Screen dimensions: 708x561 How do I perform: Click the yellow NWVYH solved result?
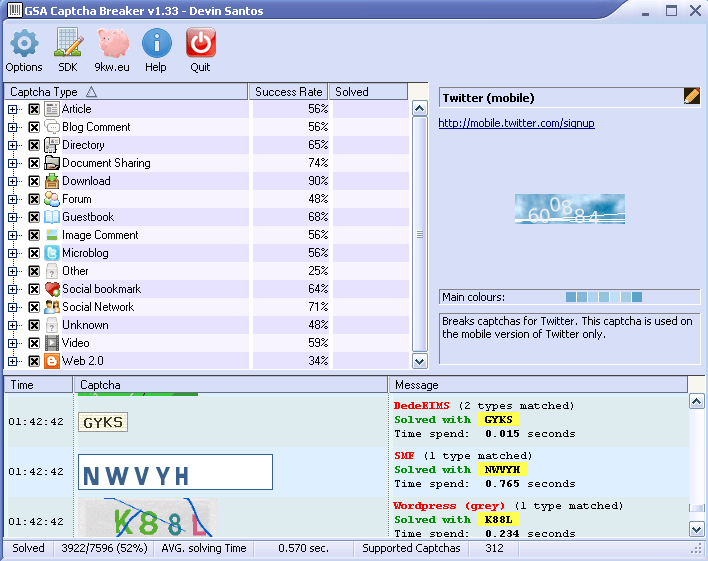point(502,470)
